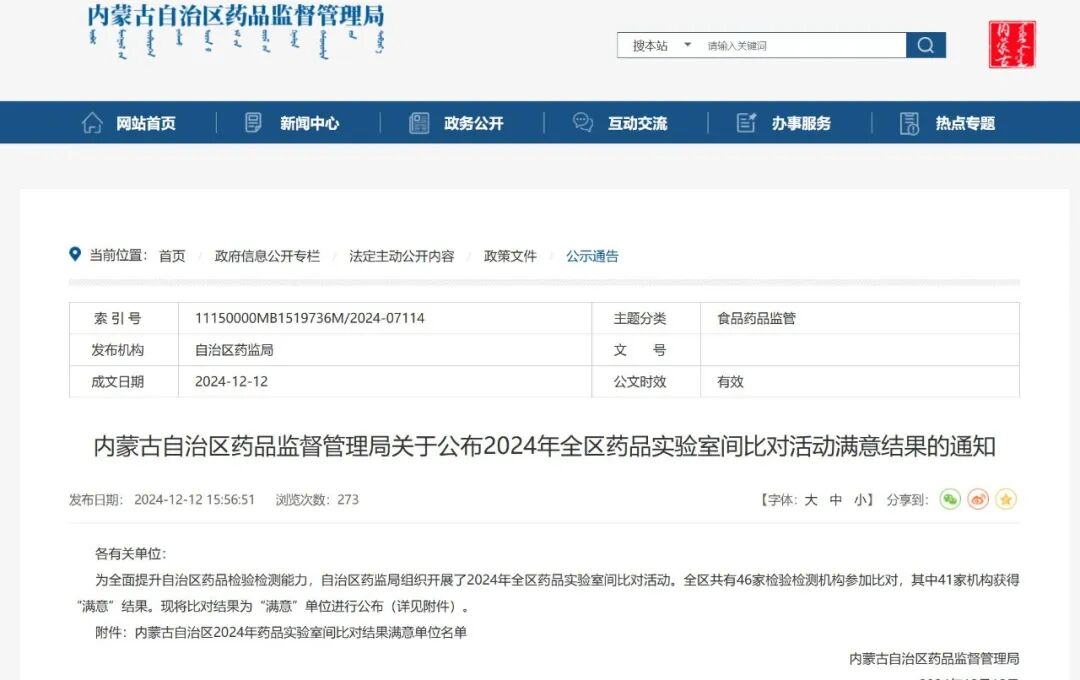Open the 网站首页 menu item
The width and height of the screenshot is (1080, 680).
coord(146,123)
